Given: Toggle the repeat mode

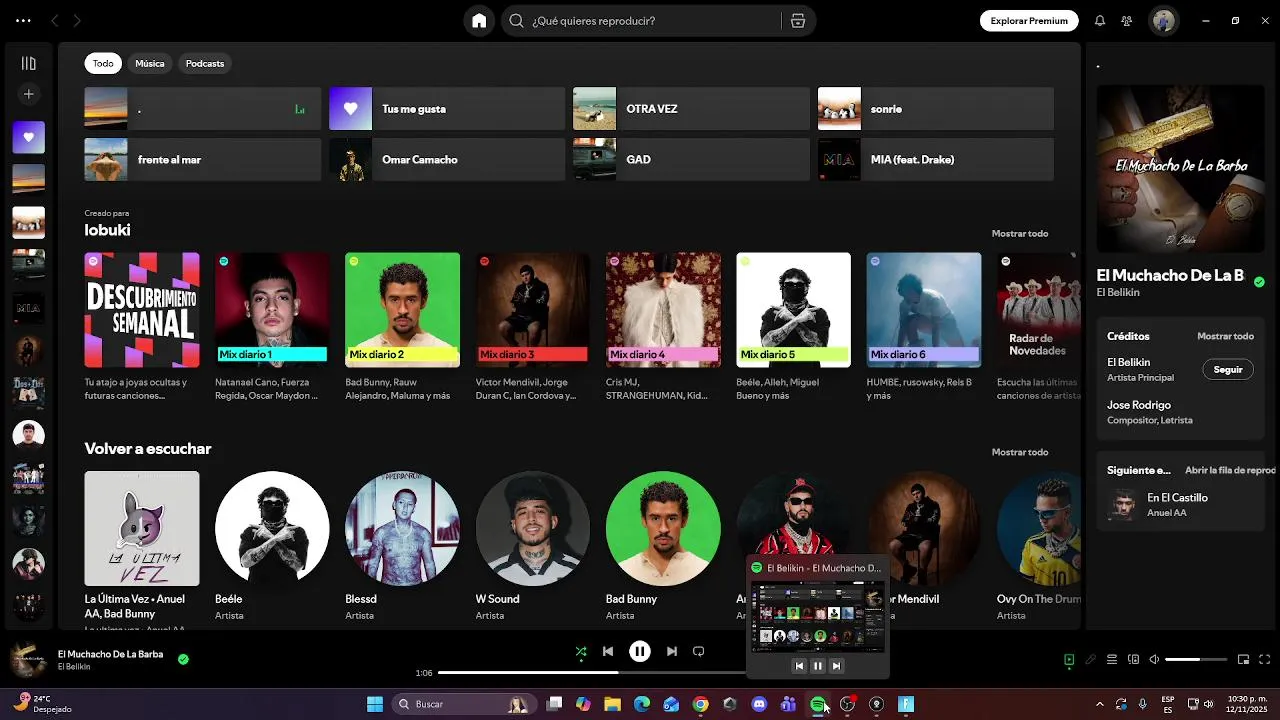Looking at the screenshot, I should click(x=699, y=652).
